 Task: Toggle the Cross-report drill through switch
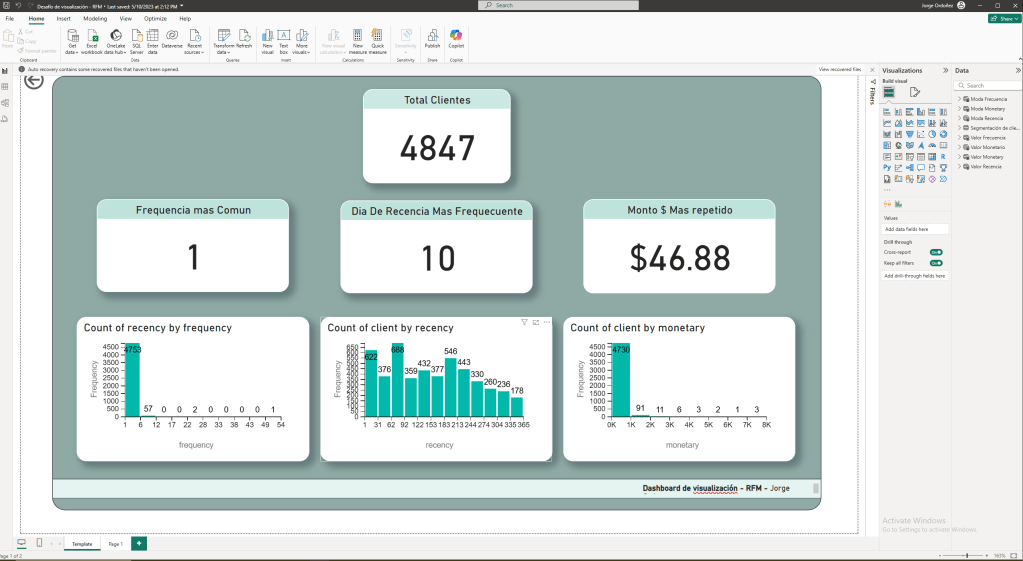coord(936,252)
